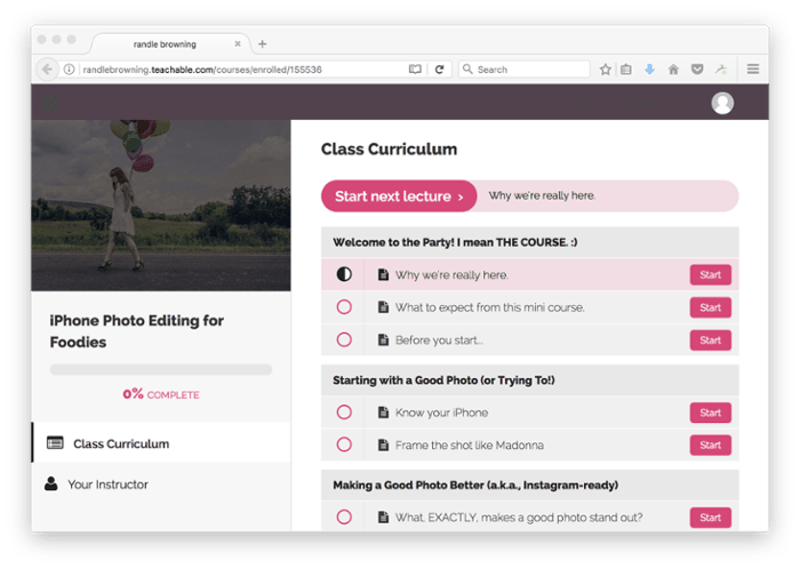Open site information icon in address bar
This screenshot has height=569, width=800.
tap(69, 69)
